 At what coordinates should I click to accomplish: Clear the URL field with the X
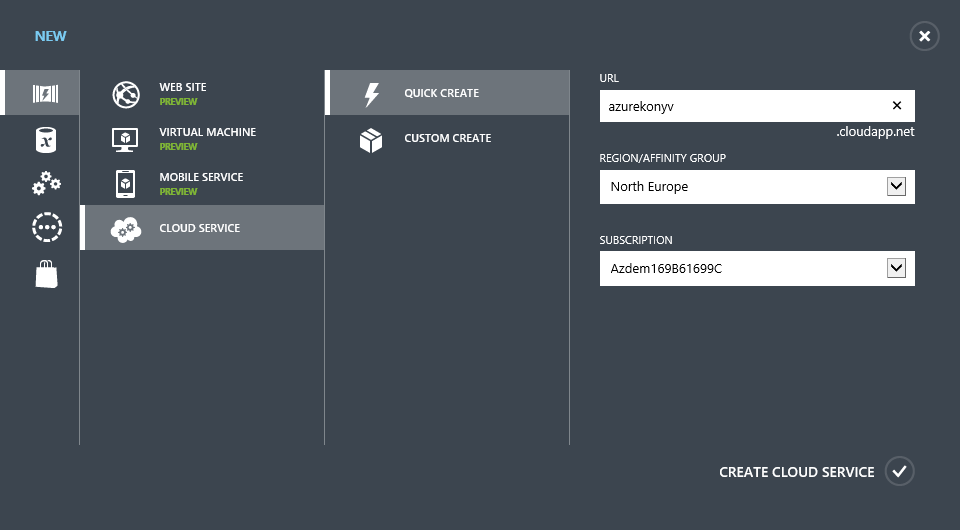pos(897,105)
